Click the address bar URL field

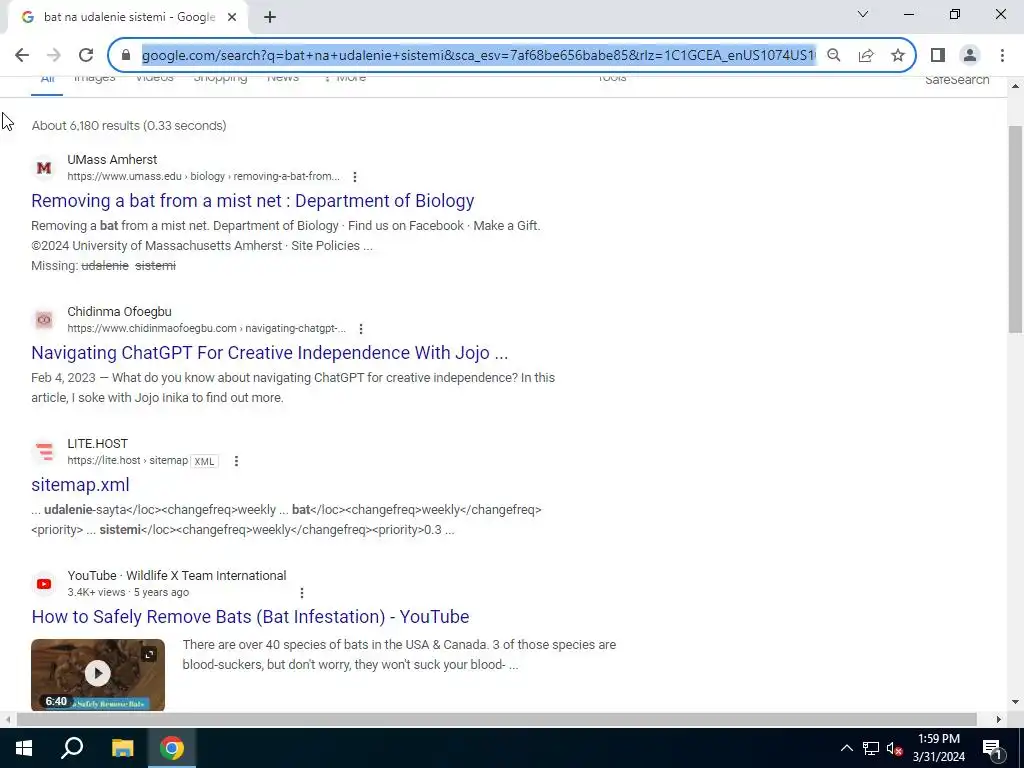[479, 56]
